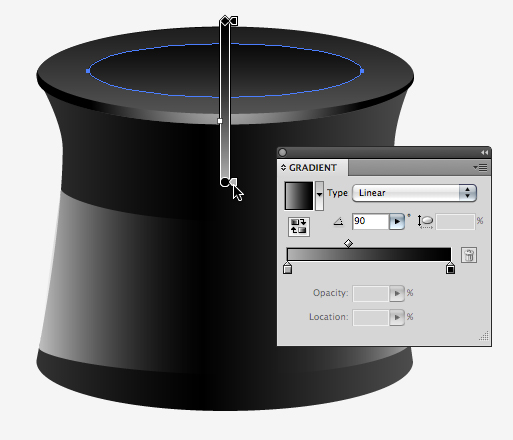The image size is (513, 440).
Task: Select the gray left gradient stop
Action: (x=287, y=268)
